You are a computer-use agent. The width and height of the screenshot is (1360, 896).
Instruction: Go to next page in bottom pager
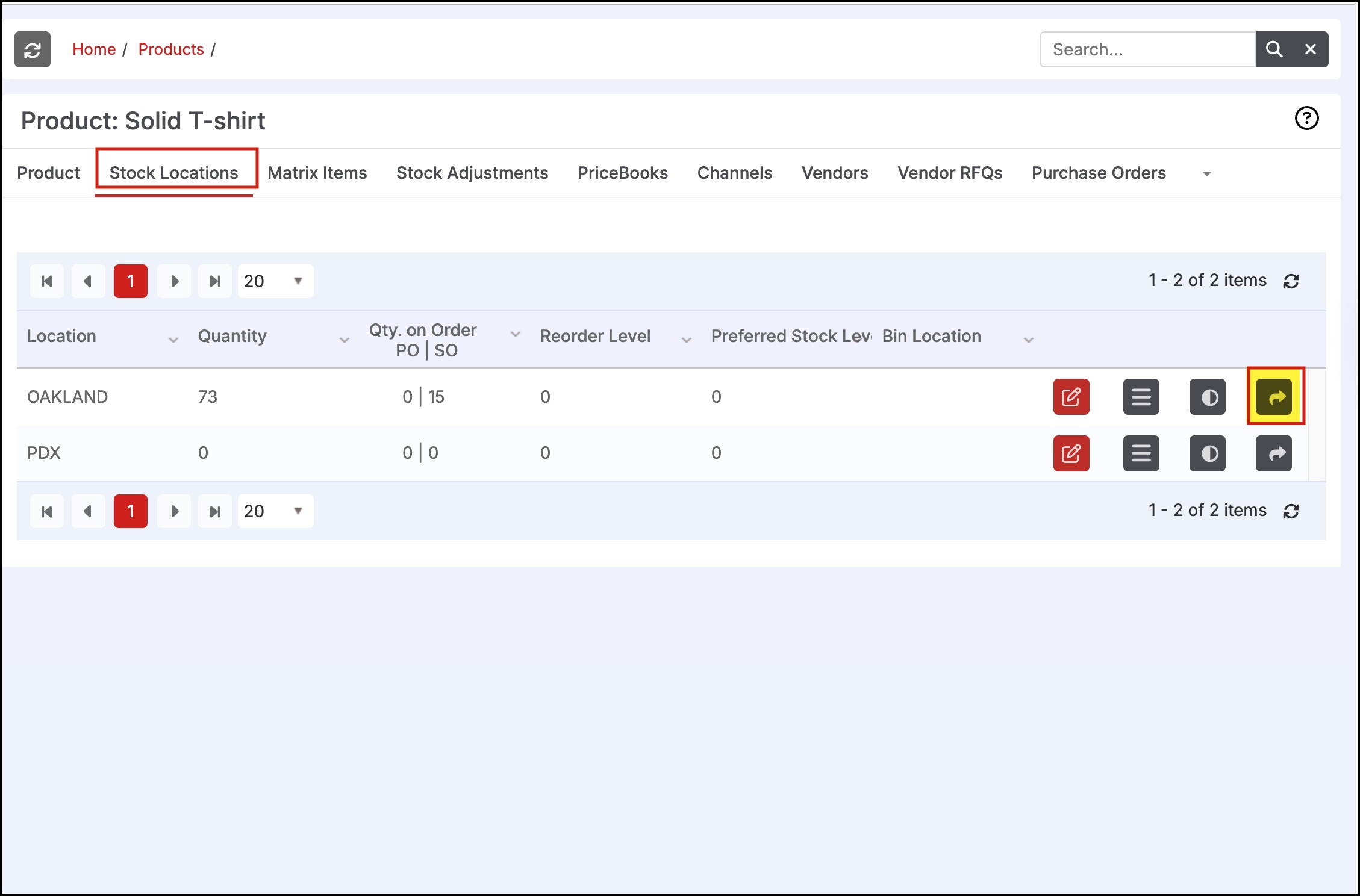pyautogui.click(x=174, y=511)
